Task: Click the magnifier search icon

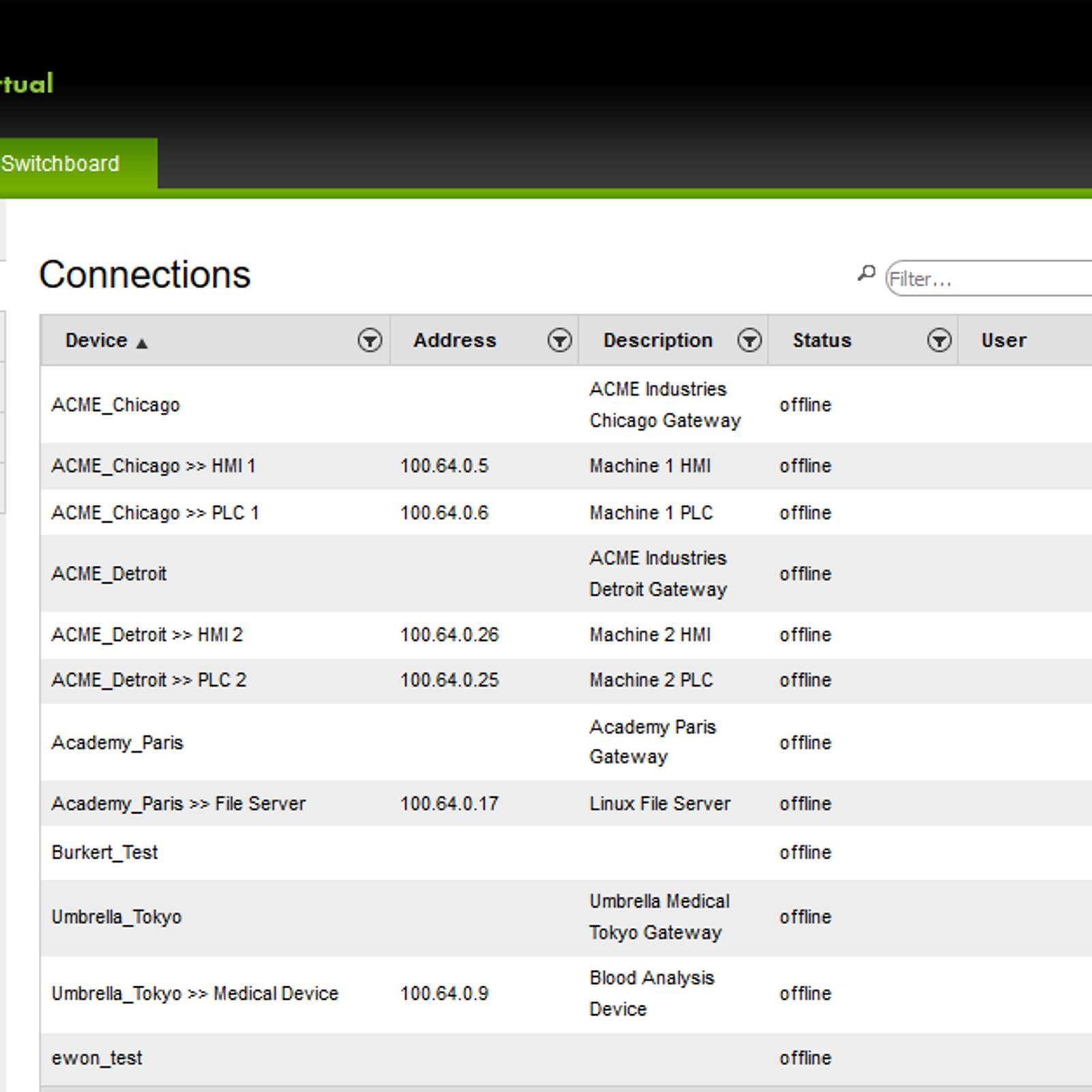Action: pyautogui.click(x=866, y=274)
